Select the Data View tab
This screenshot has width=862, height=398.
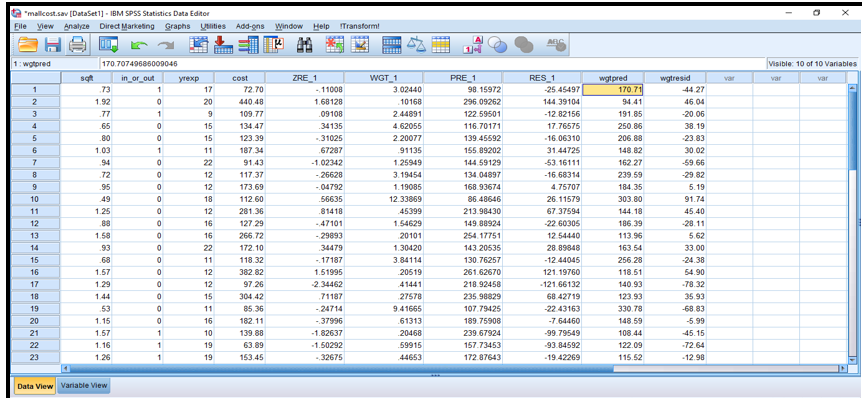[x=35, y=386]
